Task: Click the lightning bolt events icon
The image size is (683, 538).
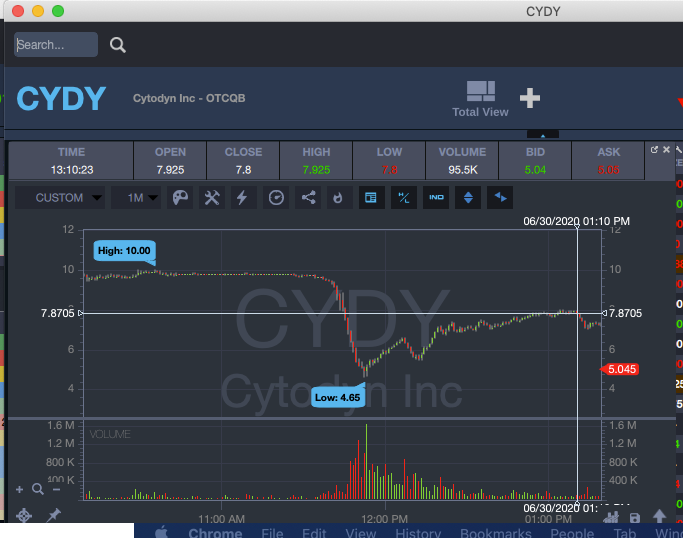Action: (243, 198)
